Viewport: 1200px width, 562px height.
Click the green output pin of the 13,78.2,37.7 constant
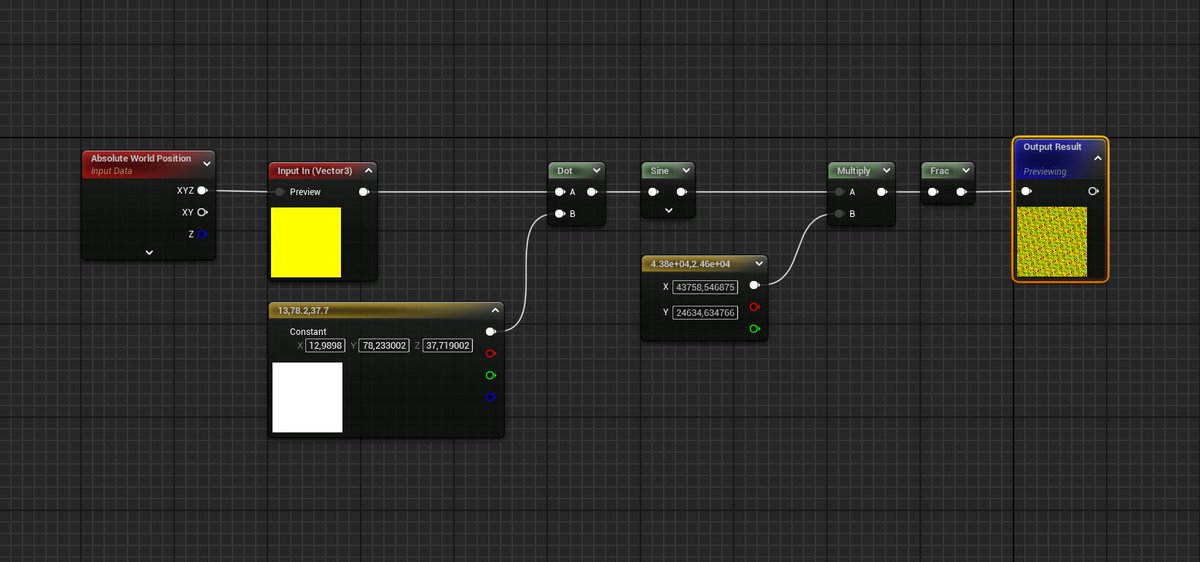click(x=490, y=375)
